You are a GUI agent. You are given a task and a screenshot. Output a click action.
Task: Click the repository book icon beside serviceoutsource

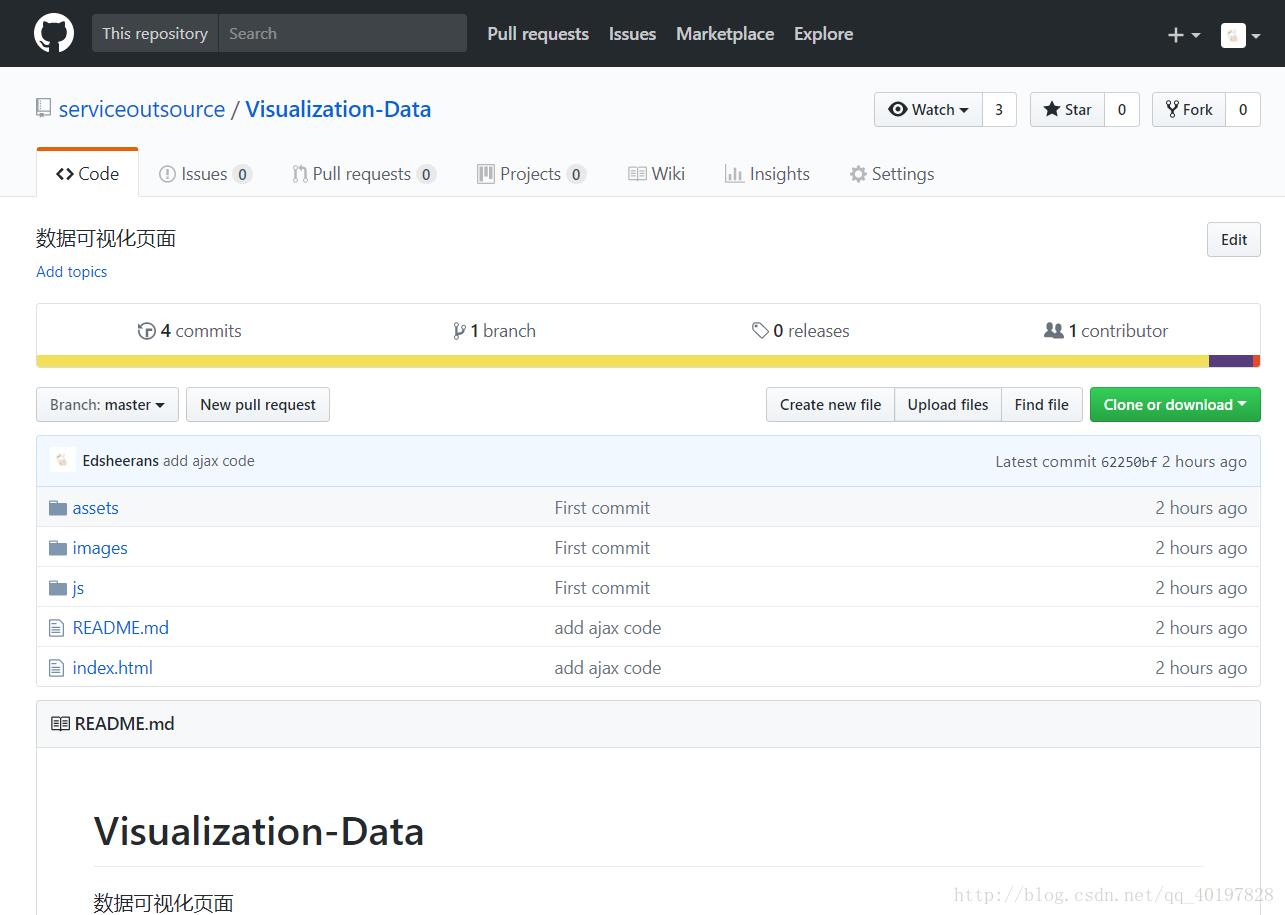click(x=43, y=108)
